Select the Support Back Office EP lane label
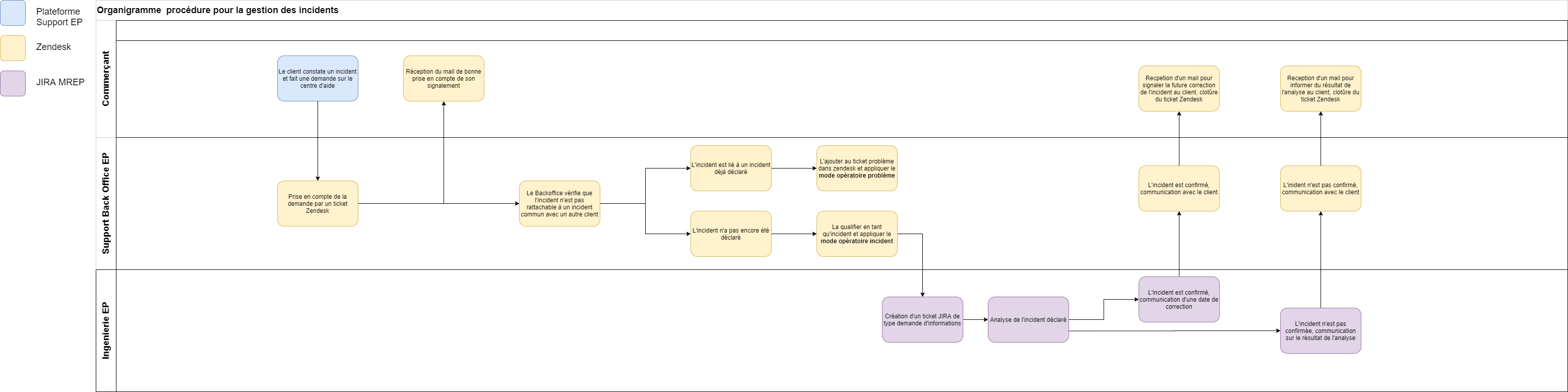Screen dimensions: 1568x392 tap(106, 203)
